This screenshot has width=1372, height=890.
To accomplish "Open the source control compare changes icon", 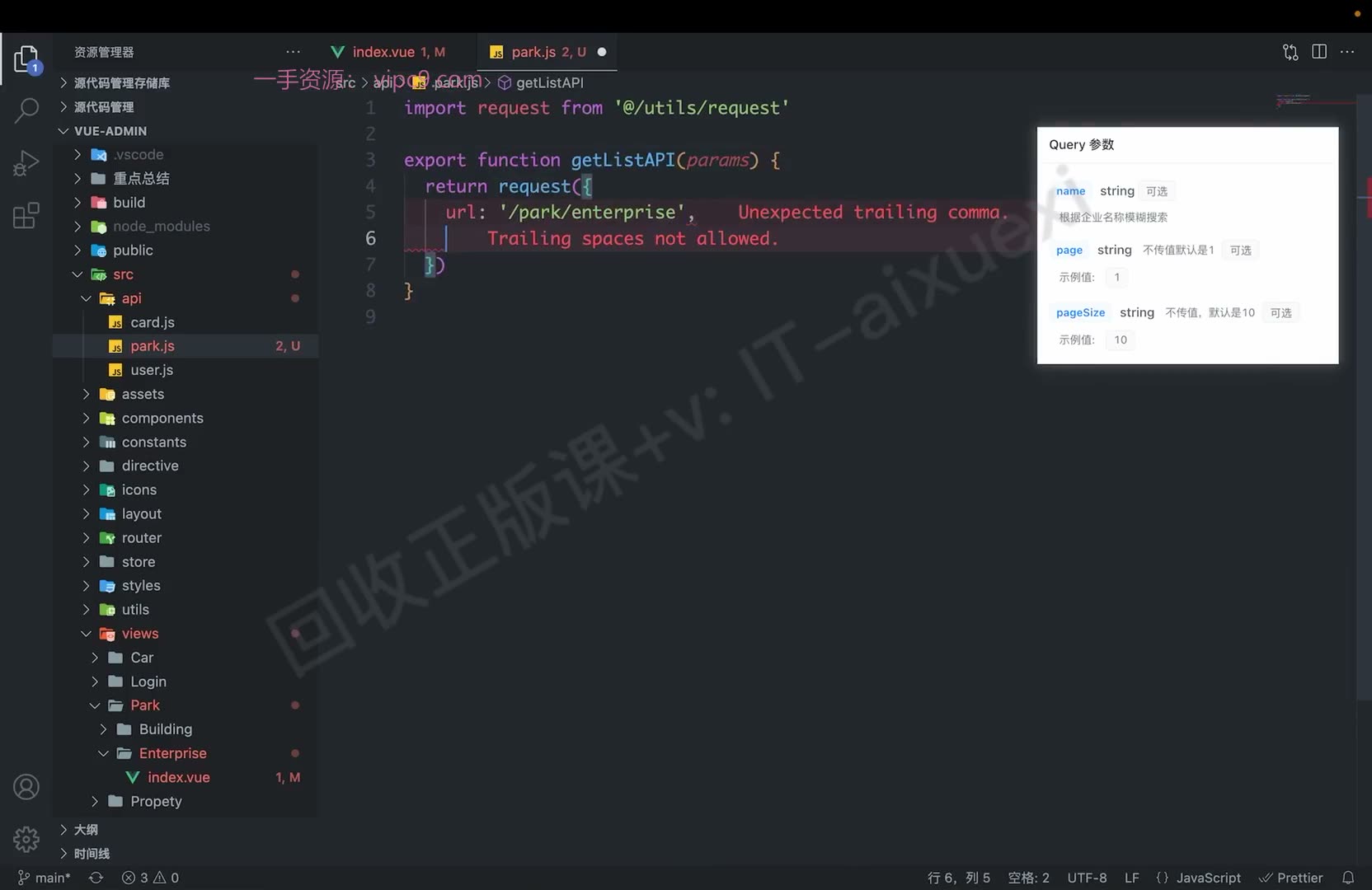I will coord(1290,52).
